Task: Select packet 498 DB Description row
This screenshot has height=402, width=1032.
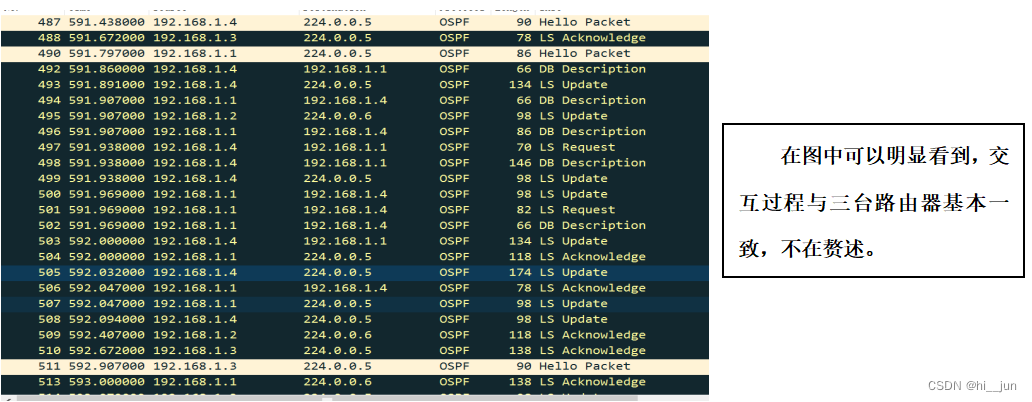Action: [x=355, y=163]
